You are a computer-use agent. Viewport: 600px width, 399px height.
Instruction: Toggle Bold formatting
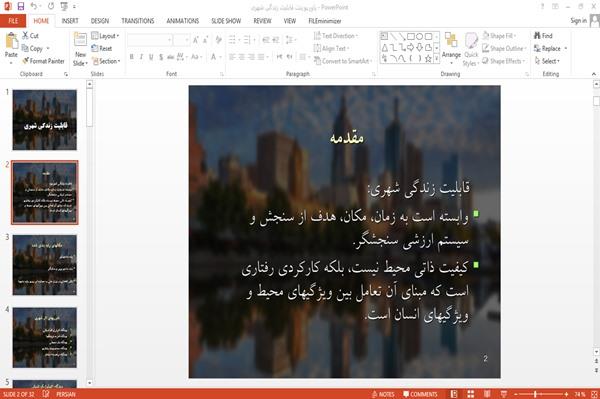131,57
